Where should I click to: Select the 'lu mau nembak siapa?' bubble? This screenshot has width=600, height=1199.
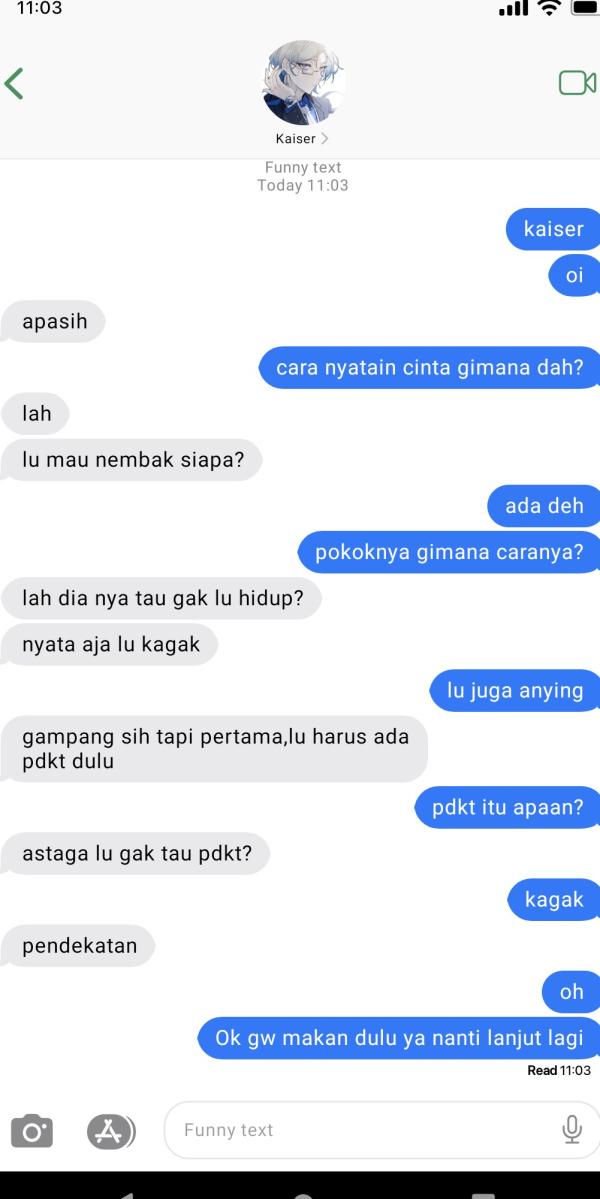(132, 460)
